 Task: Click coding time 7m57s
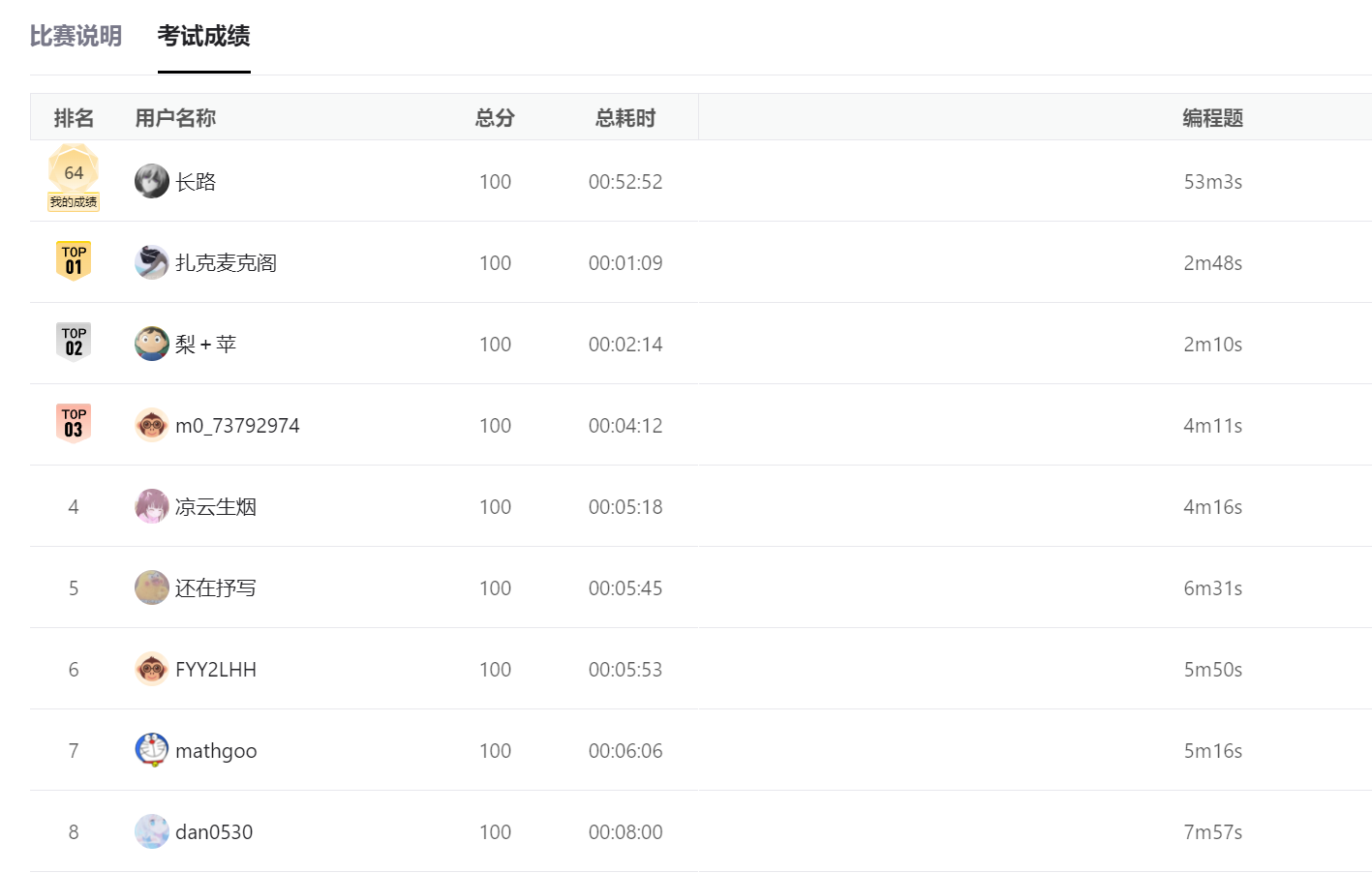pos(1212,832)
